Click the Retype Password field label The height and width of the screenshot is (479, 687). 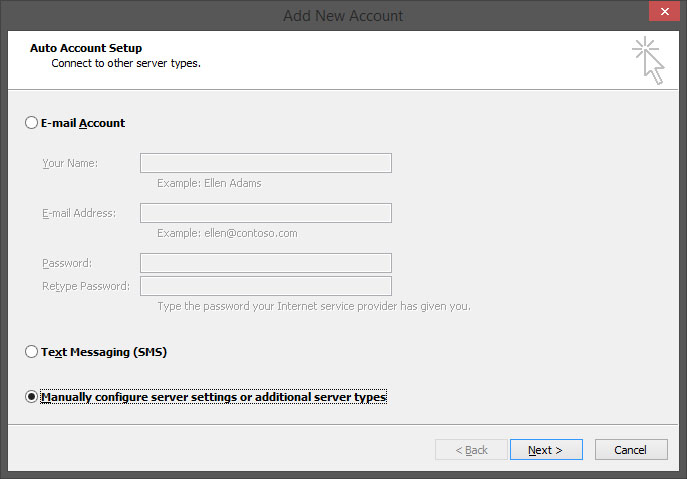(x=86, y=286)
